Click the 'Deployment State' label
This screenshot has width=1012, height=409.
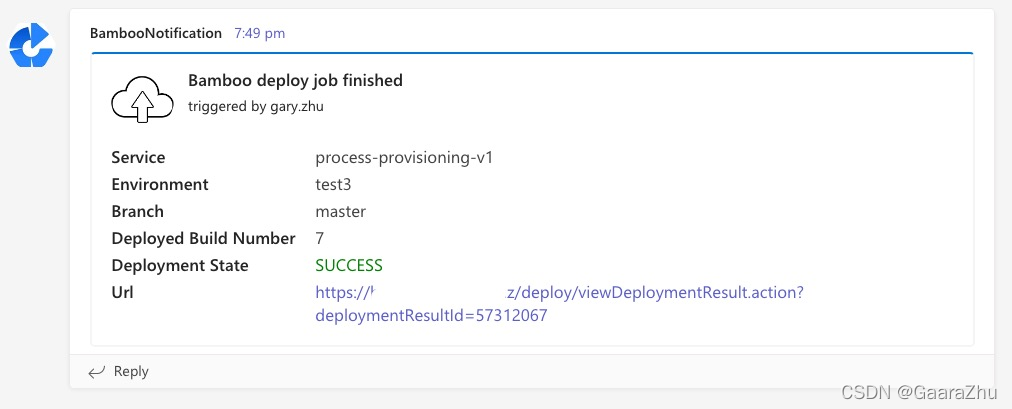coord(180,266)
